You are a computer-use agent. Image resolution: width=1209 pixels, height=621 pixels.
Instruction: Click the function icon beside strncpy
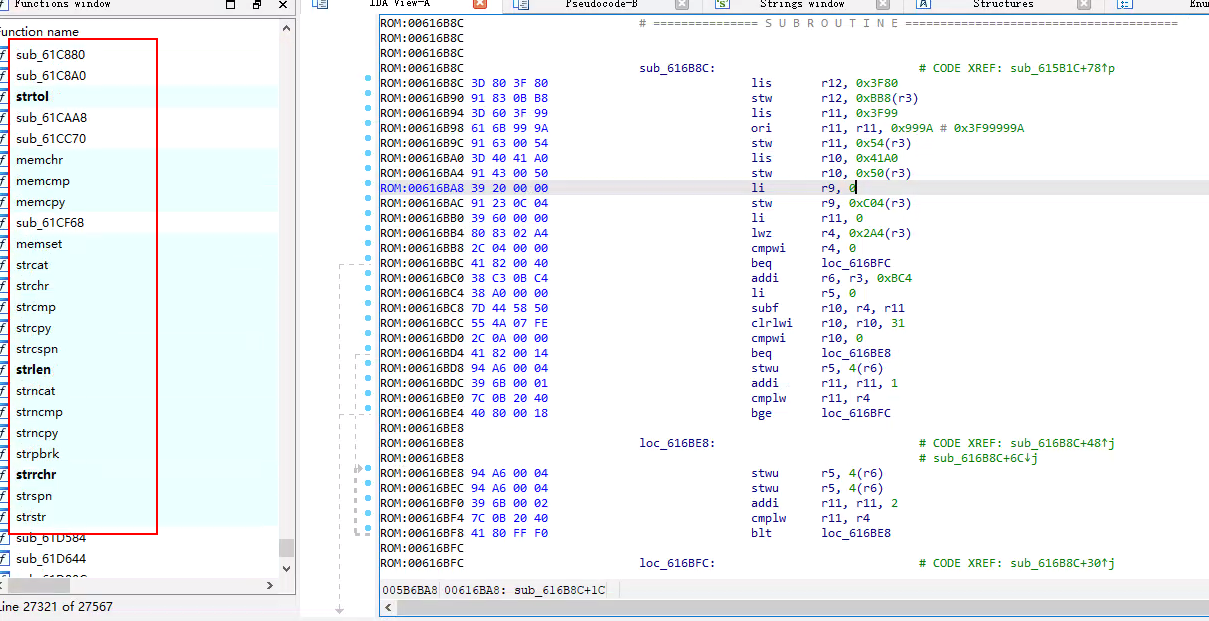tap(4, 432)
